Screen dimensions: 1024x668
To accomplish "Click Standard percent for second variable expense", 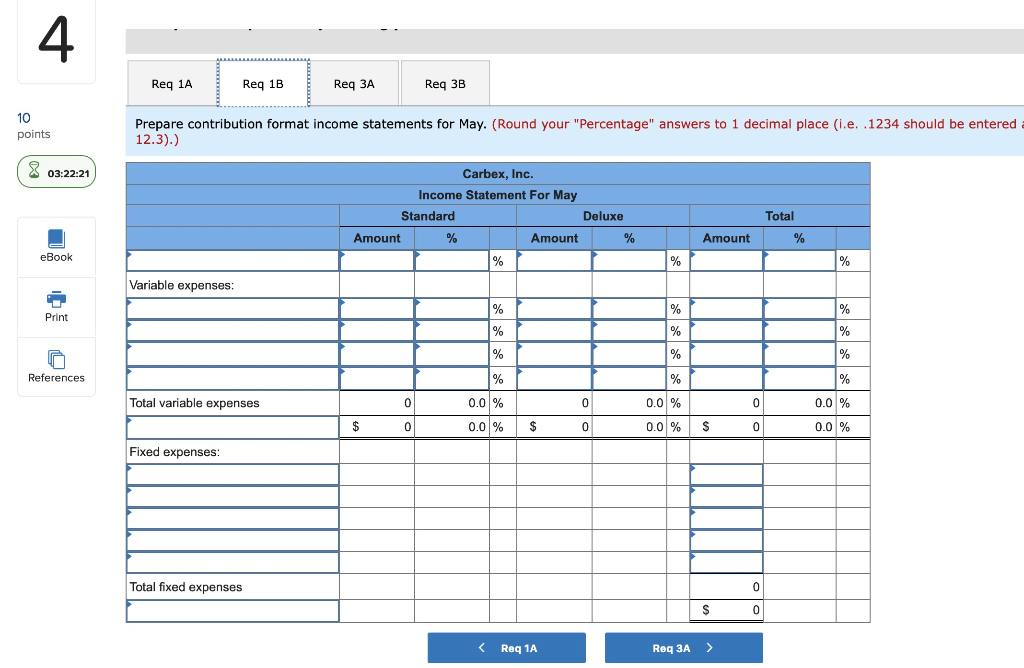I will coord(452,330).
